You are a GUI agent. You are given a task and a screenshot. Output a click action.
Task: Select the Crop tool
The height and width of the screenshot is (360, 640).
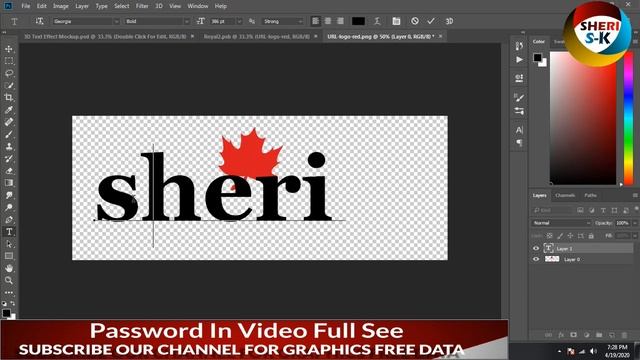9,98
